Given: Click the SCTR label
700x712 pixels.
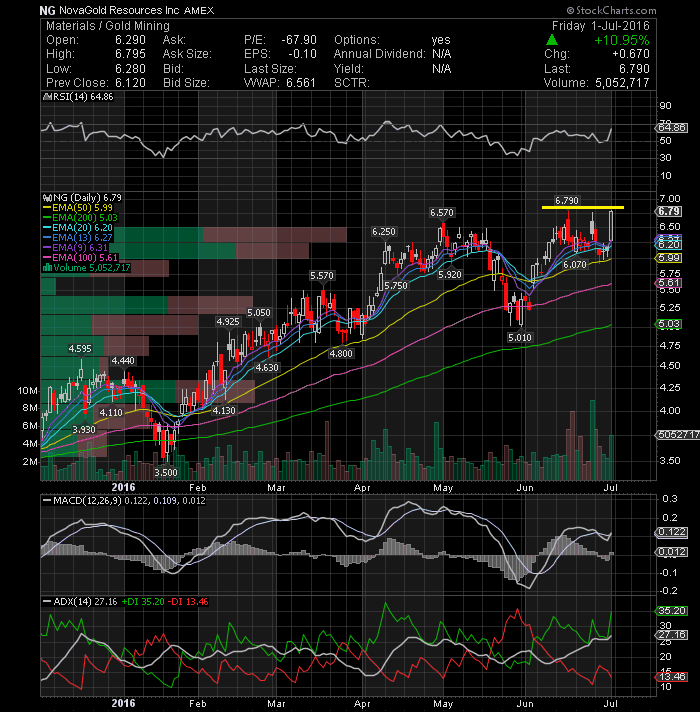Looking at the screenshot, I should click(x=352, y=83).
